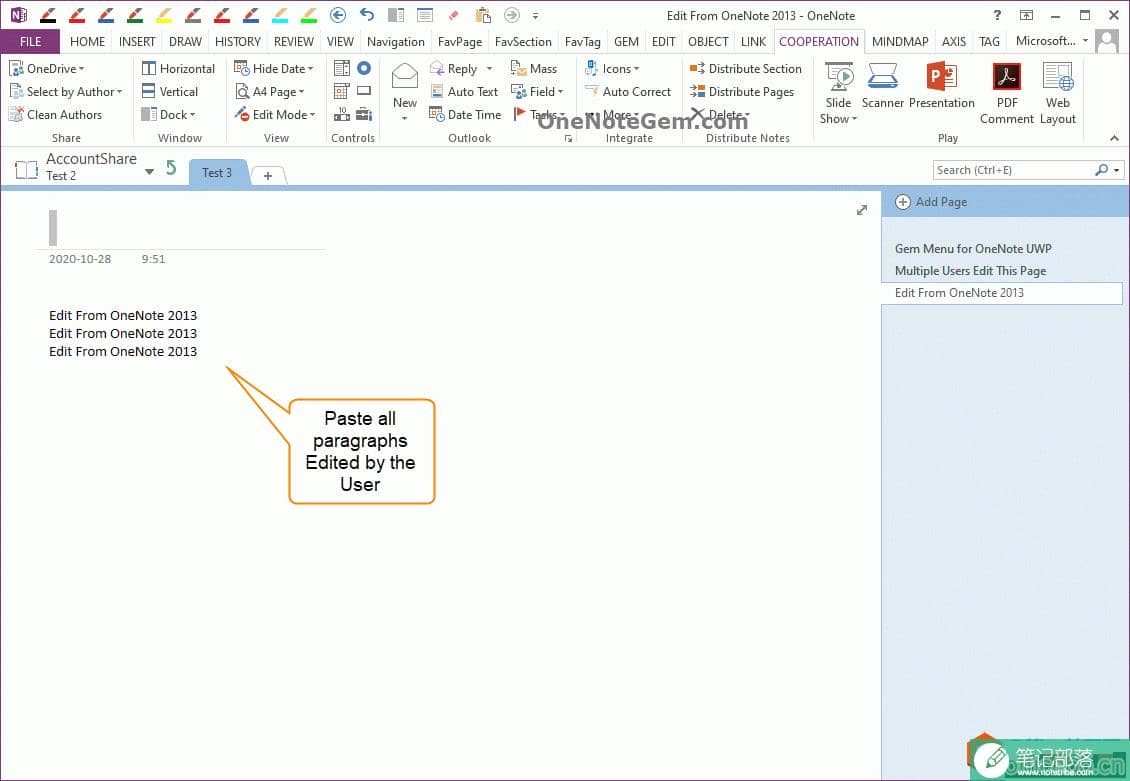Open Ribbon Display Options
This screenshot has width=1130, height=781.
[x=1026, y=14]
